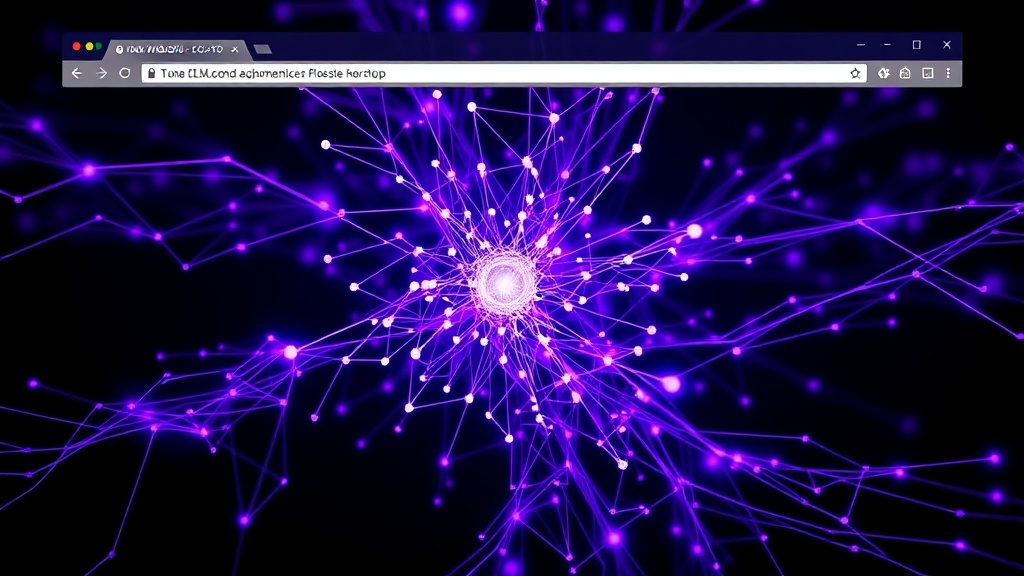Screen dimensions: 1024x576
Task: Click the second toolbar extension icon right of the star
Action: tap(905, 73)
